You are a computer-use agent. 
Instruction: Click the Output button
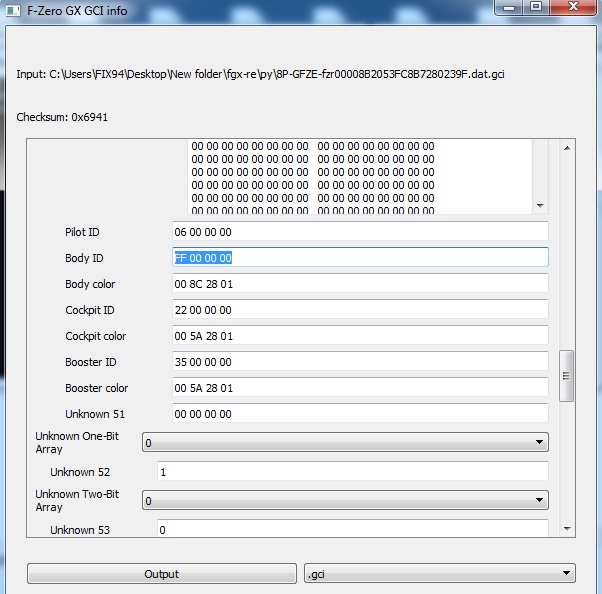[162, 574]
